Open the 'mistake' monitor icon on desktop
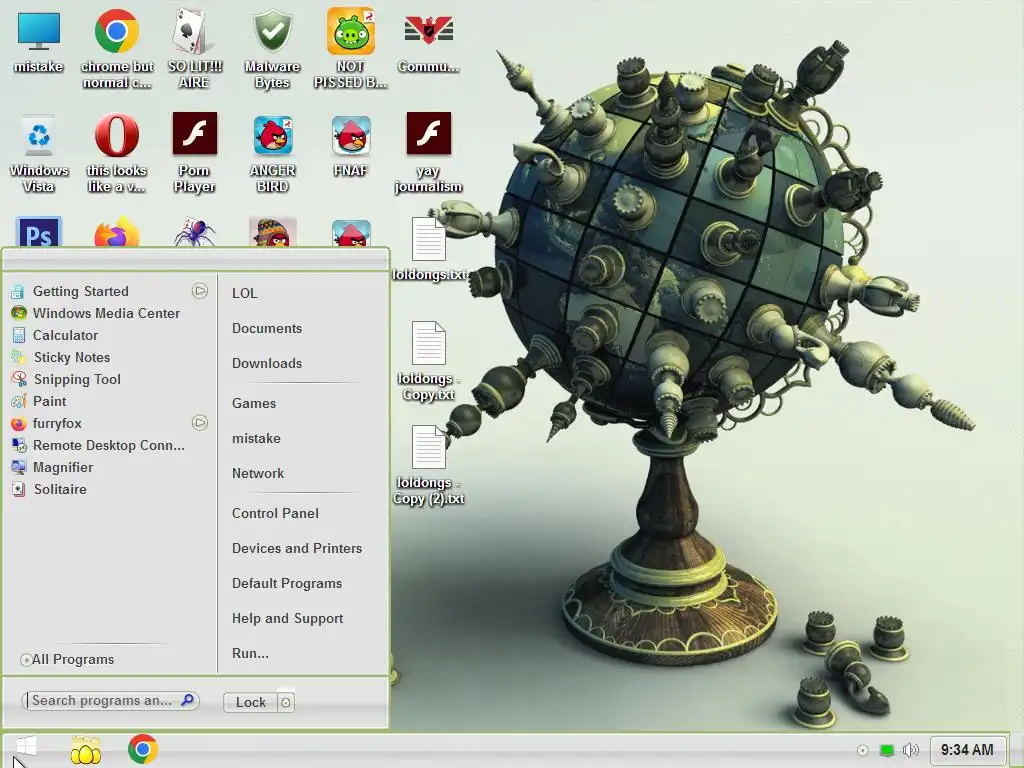This screenshot has height=768, width=1024. tap(39, 41)
